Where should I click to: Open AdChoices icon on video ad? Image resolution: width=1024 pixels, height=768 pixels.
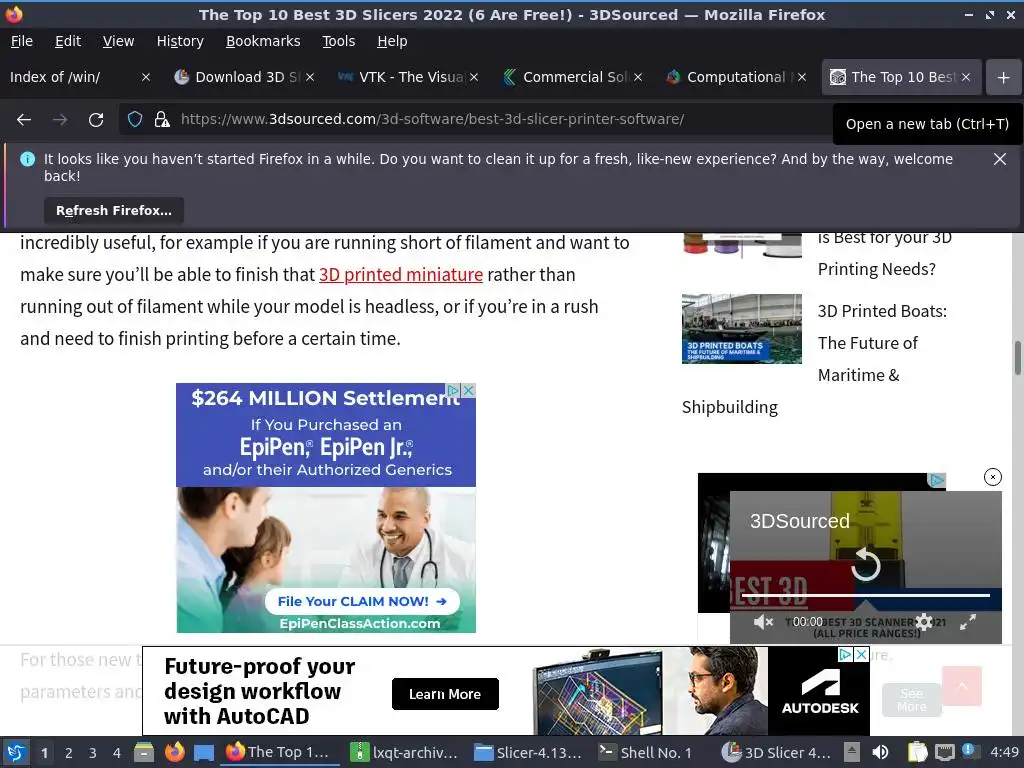pos(937,480)
